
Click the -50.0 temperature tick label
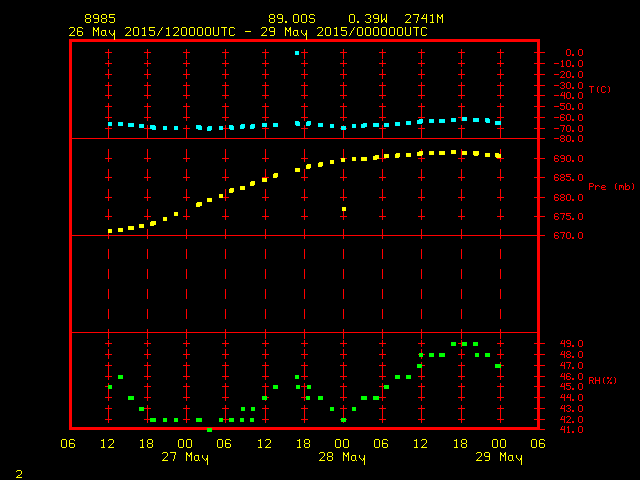coord(569,107)
